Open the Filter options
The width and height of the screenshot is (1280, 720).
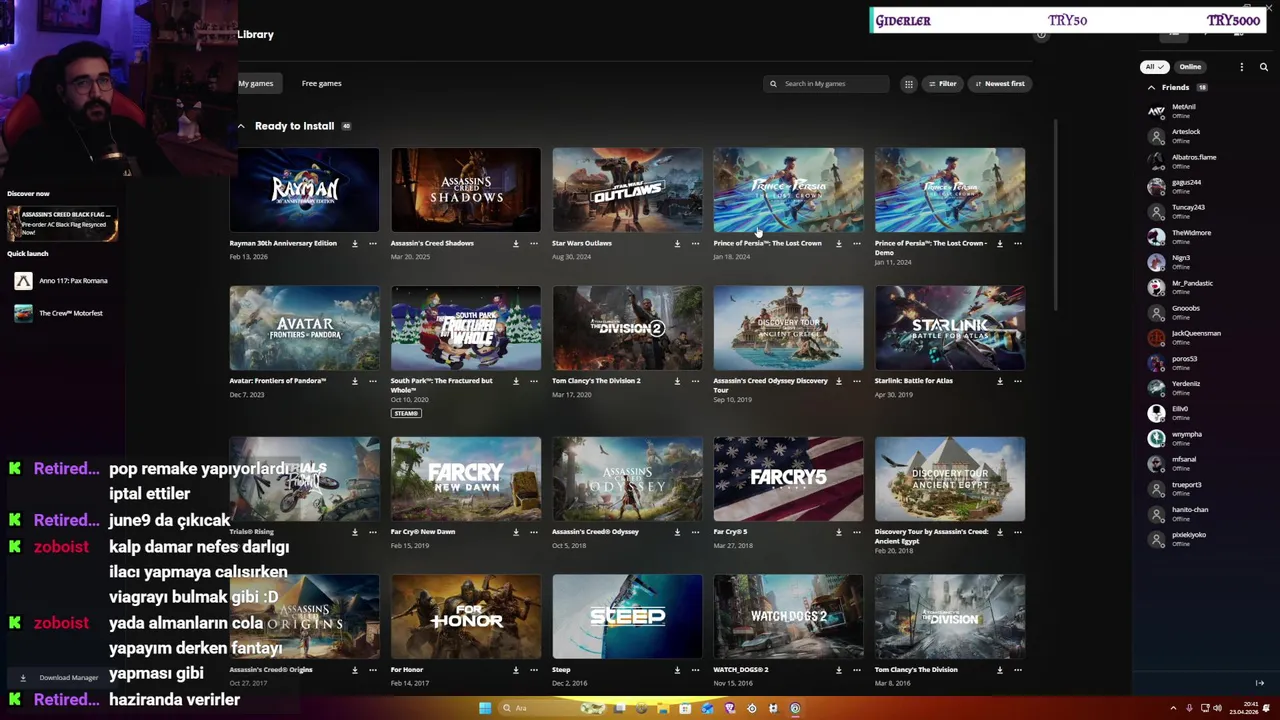pos(942,84)
